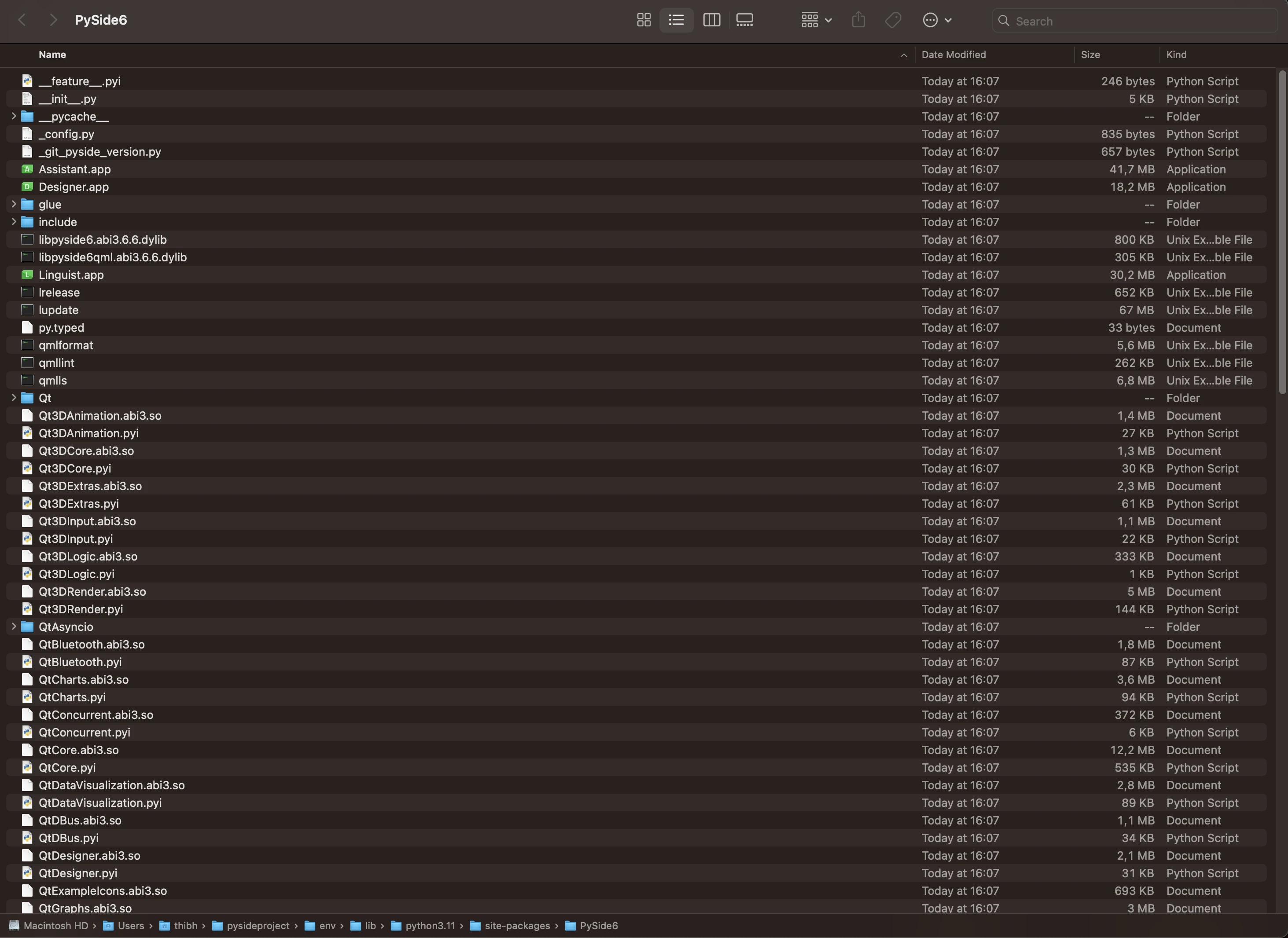Switch to gallery view
The height and width of the screenshot is (938, 1288).
coord(744,20)
